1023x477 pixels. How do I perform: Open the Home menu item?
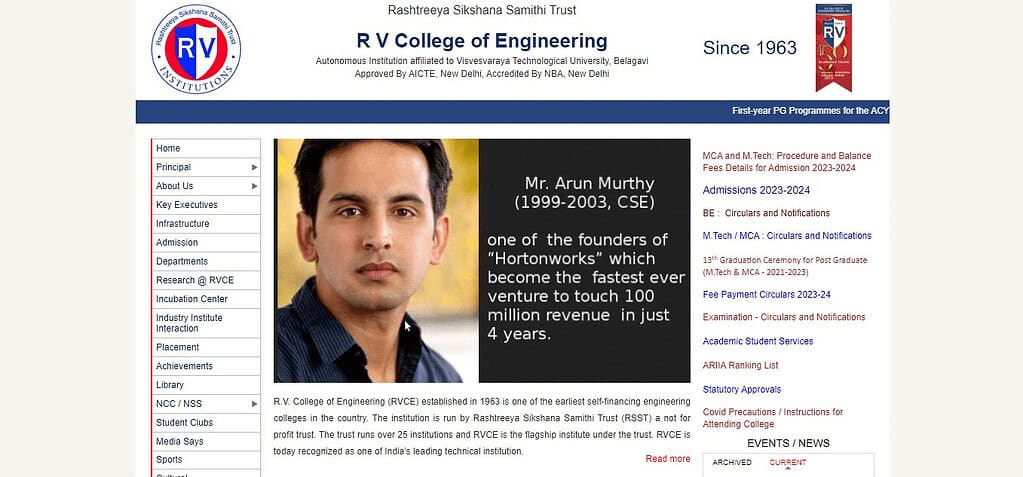pos(206,148)
